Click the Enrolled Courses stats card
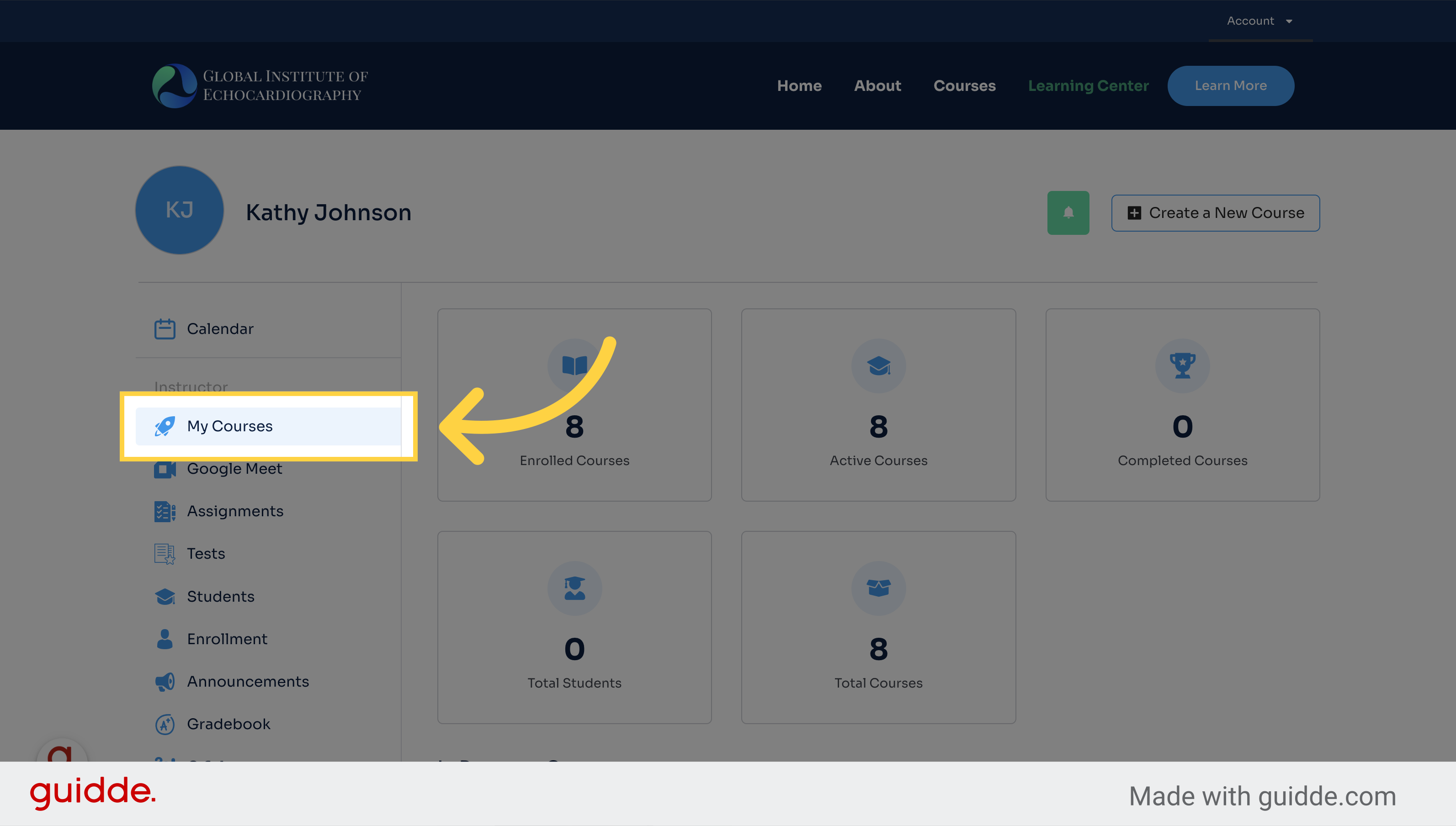 (x=574, y=405)
